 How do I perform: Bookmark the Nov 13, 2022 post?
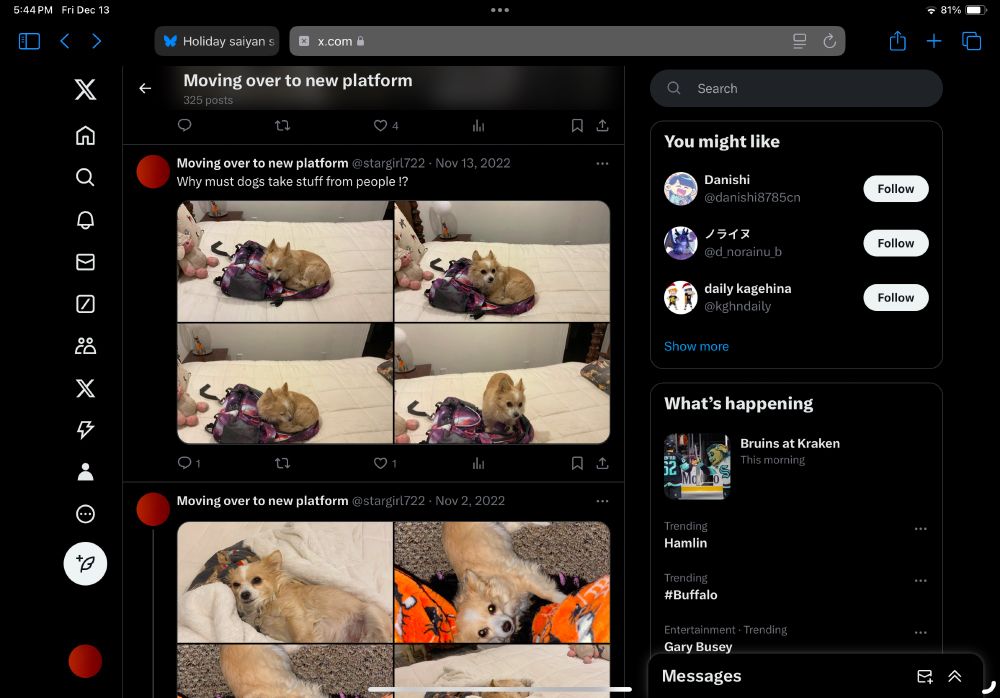click(x=577, y=463)
